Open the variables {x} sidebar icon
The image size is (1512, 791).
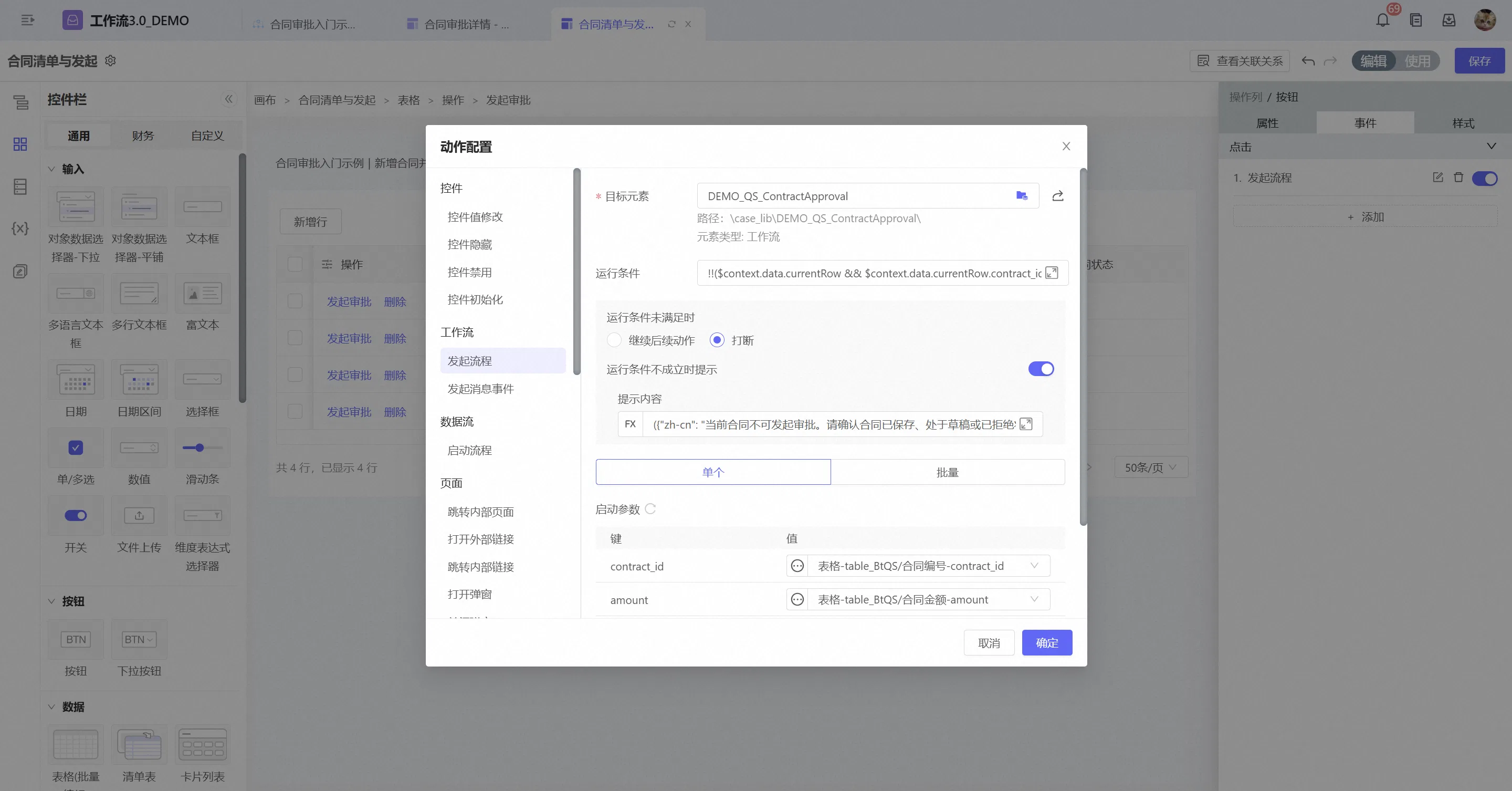tap(20, 228)
